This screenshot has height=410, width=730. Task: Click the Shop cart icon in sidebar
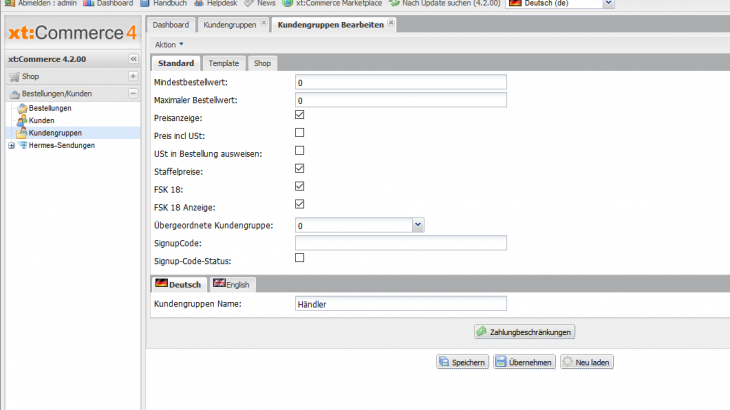click(14, 76)
